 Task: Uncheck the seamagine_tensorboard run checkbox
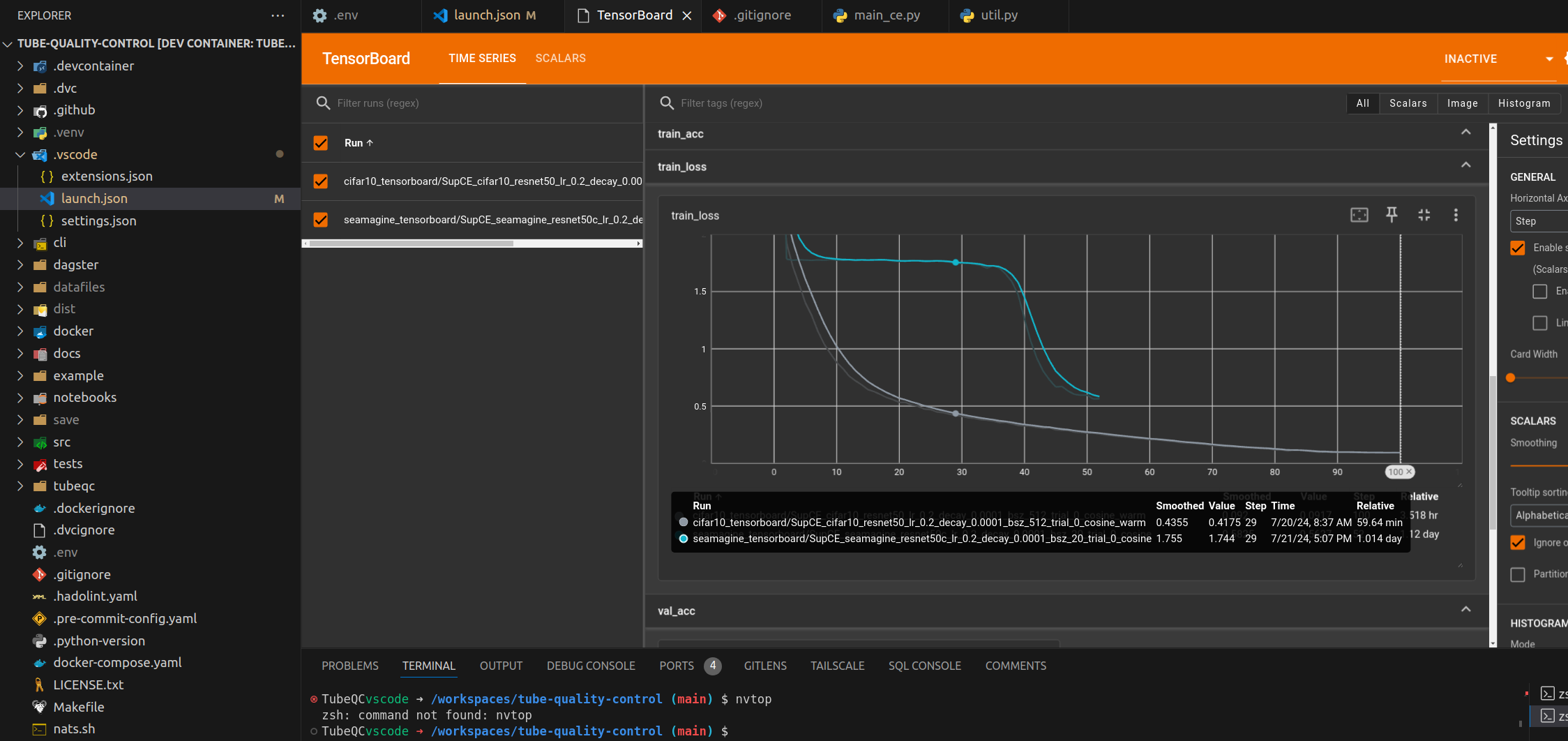[321, 220]
